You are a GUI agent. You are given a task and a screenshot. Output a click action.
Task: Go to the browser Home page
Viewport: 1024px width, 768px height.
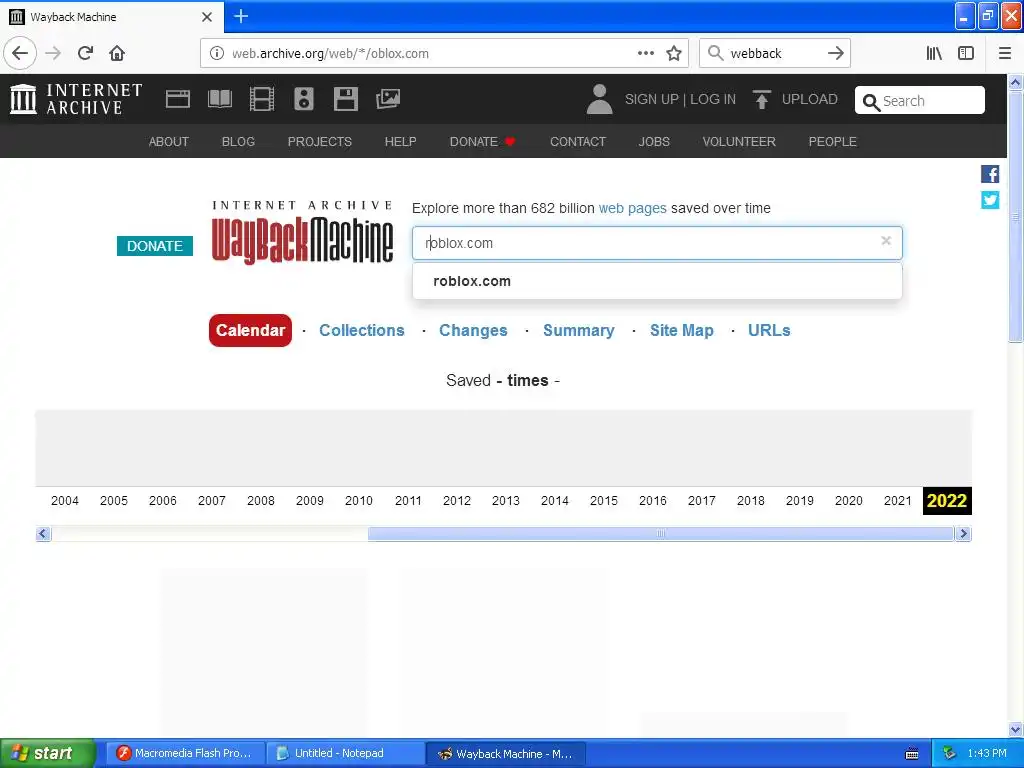(117, 53)
